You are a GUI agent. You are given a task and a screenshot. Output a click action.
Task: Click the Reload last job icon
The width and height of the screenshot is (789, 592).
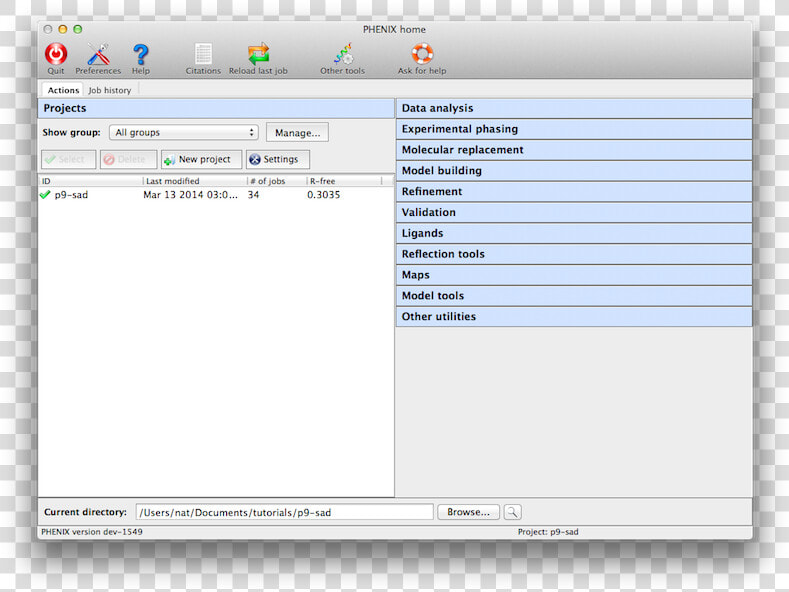pyautogui.click(x=258, y=54)
